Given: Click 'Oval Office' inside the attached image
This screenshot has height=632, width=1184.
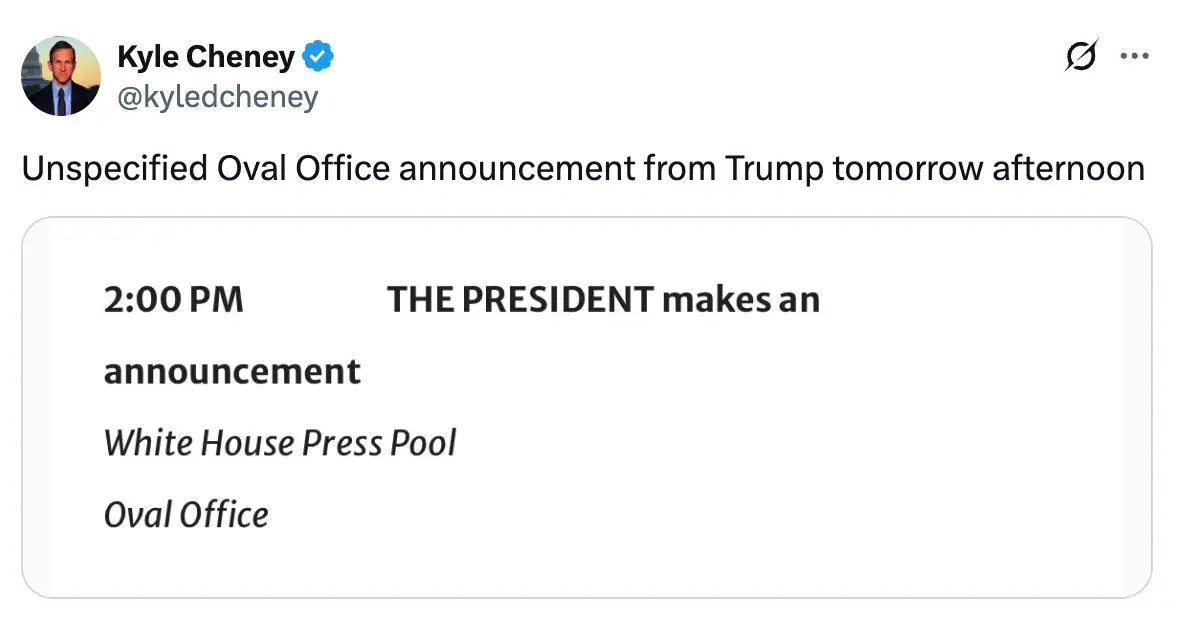Looking at the screenshot, I should point(186,514).
